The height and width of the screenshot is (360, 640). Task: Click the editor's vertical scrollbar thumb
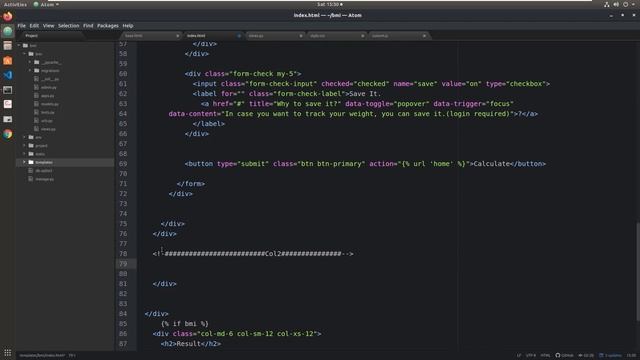[638, 271]
